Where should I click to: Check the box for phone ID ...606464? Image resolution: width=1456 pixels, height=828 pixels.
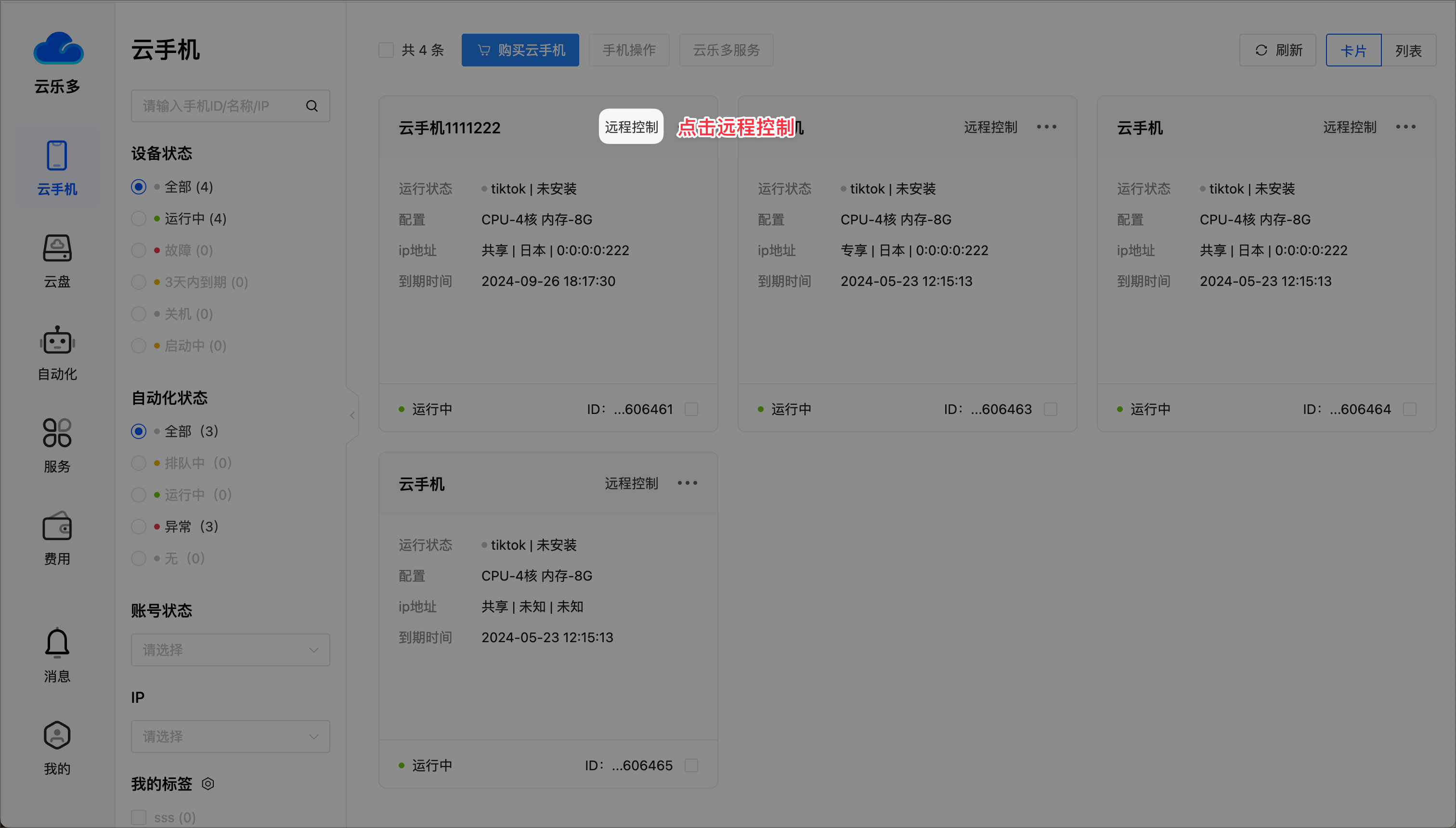[1409, 409]
